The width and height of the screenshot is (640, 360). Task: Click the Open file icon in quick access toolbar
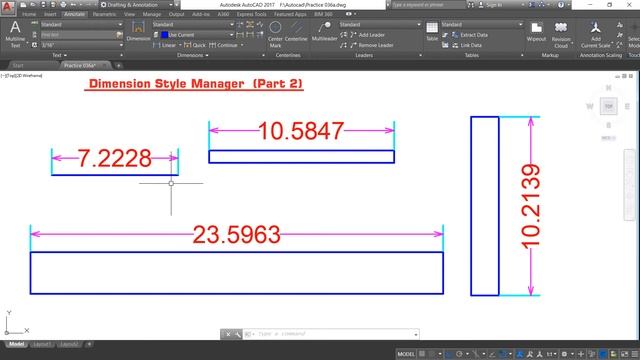(x=33, y=5)
